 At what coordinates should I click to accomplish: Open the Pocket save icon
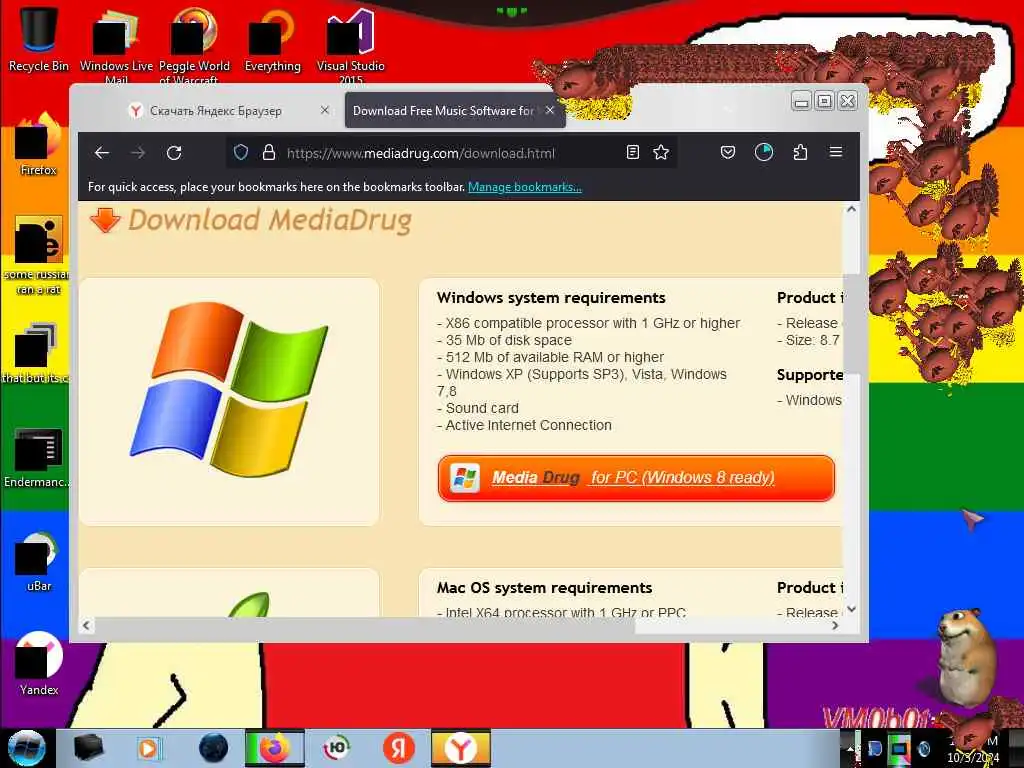728,153
